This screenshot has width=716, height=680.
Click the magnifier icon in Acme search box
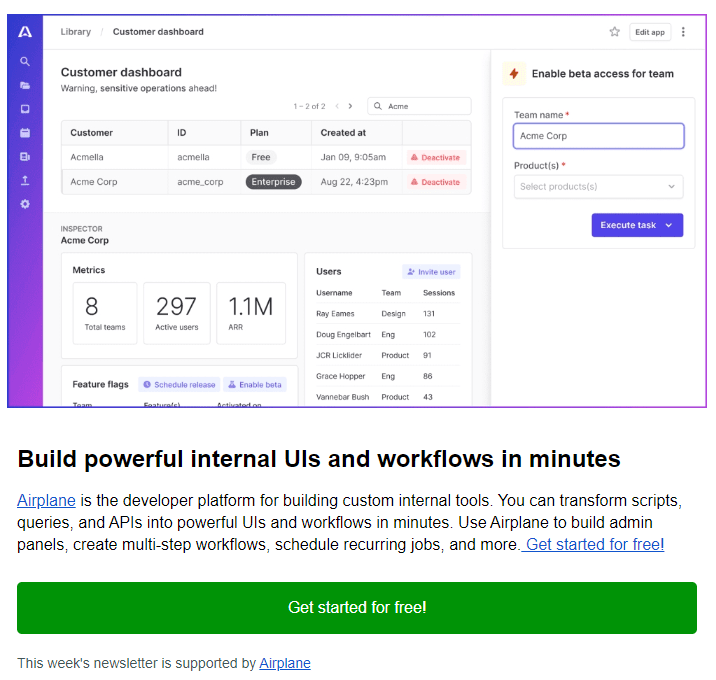coord(378,106)
